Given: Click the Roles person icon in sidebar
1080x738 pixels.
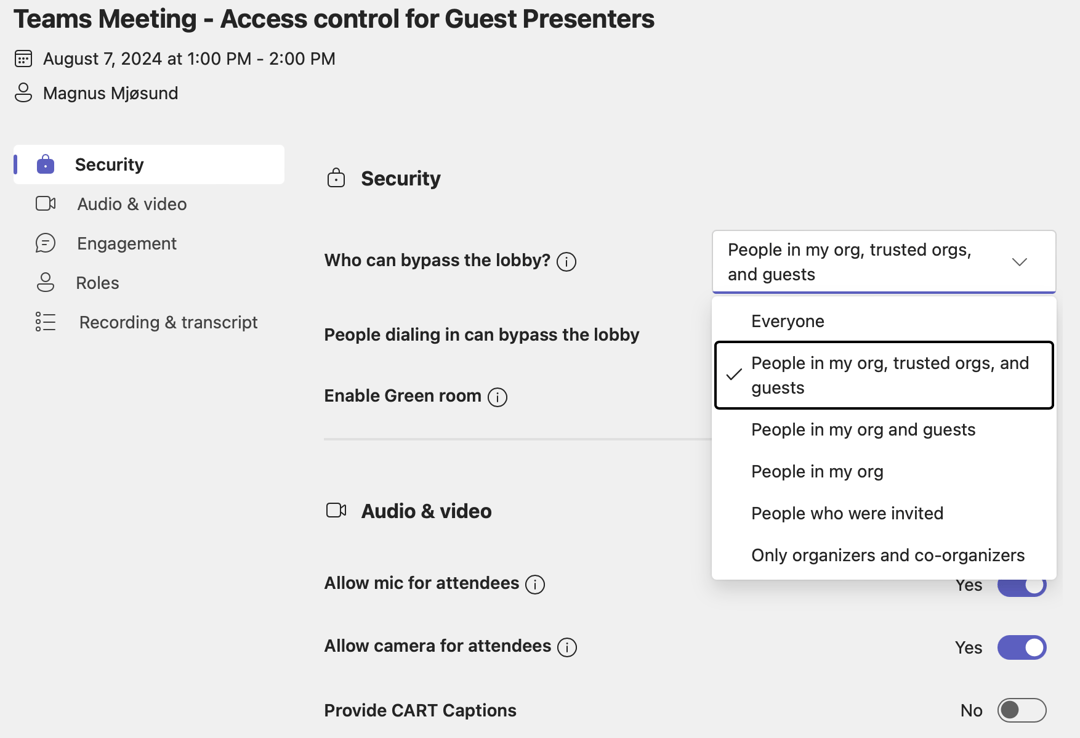Looking at the screenshot, I should [x=45, y=282].
